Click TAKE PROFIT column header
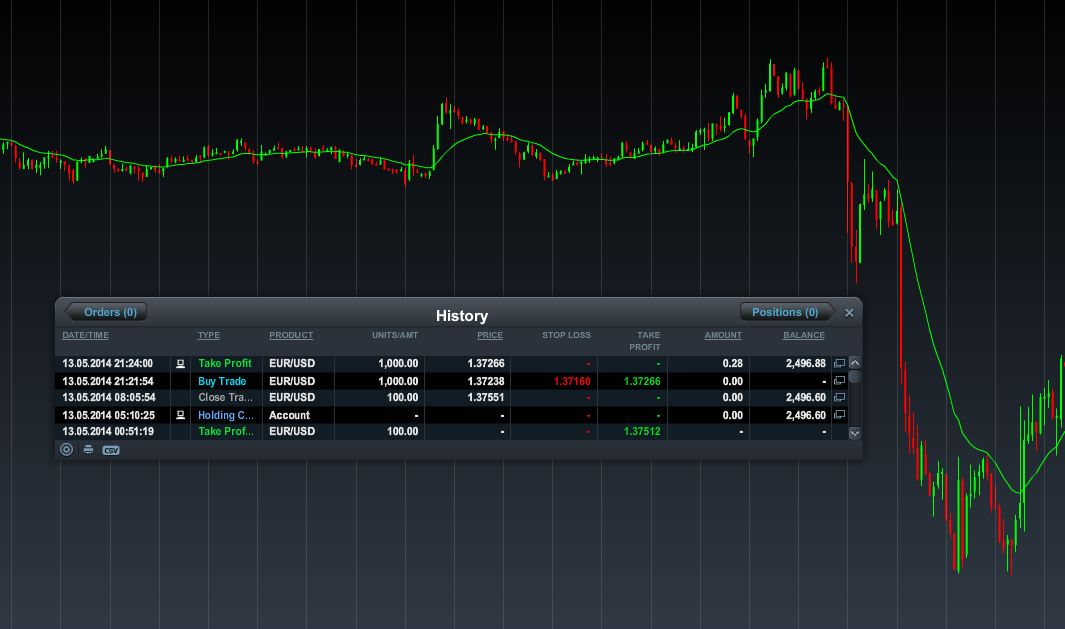 [x=645, y=341]
